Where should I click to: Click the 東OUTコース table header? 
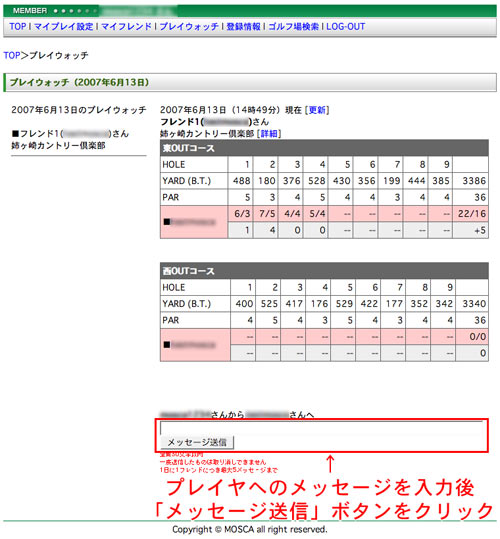click(324, 148)
